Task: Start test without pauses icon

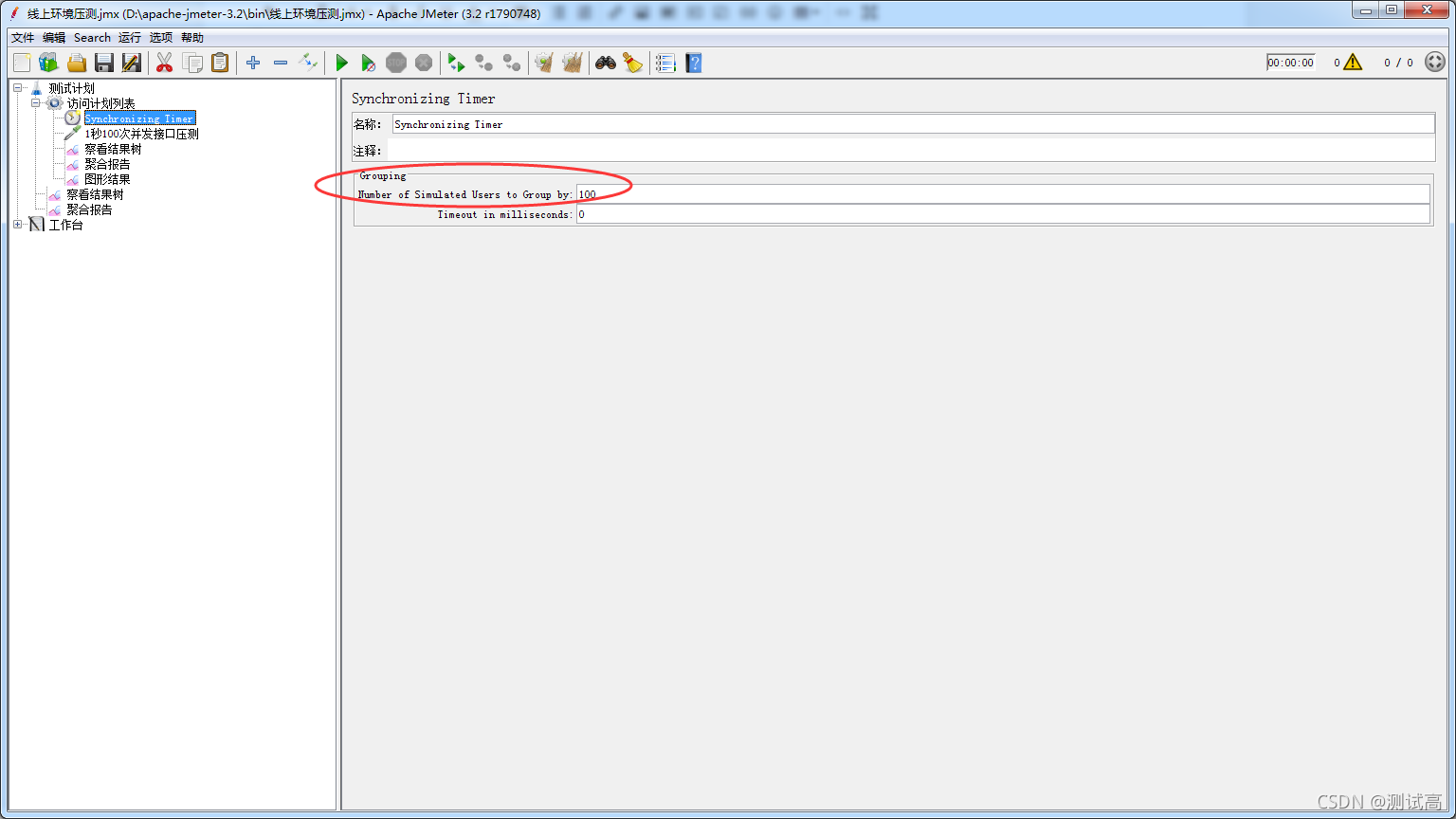Action: (369, 63)
